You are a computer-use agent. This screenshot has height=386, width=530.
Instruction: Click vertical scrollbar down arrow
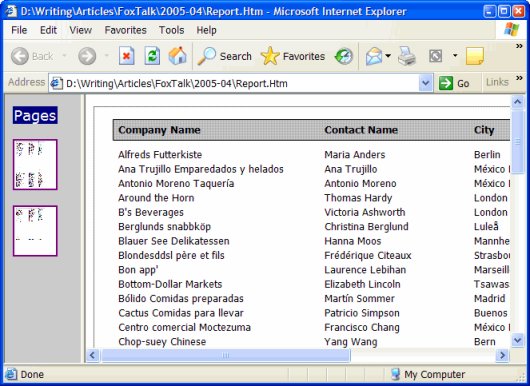[517, 340]
